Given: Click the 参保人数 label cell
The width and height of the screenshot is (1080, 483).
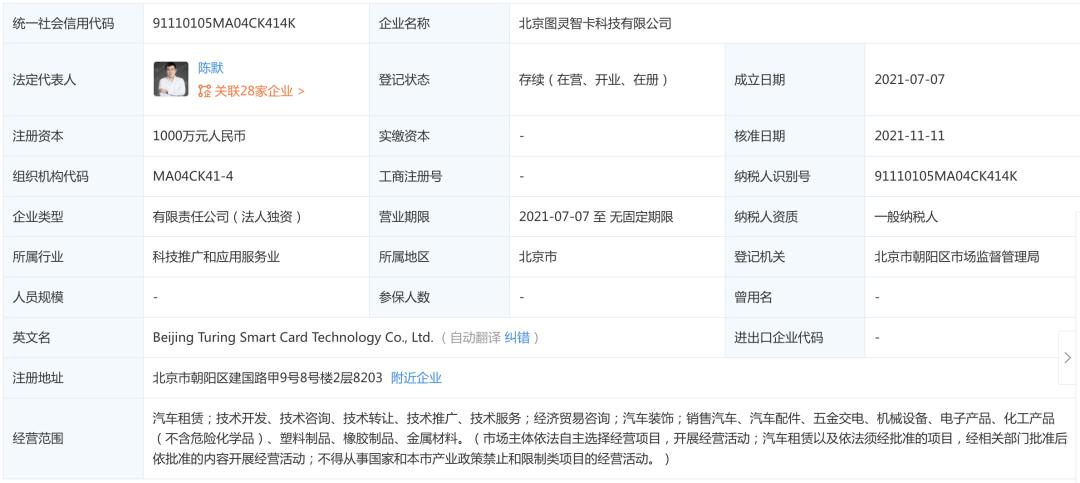Looking at the screenshot, I should pyautogui.click(x=439, y=298).
